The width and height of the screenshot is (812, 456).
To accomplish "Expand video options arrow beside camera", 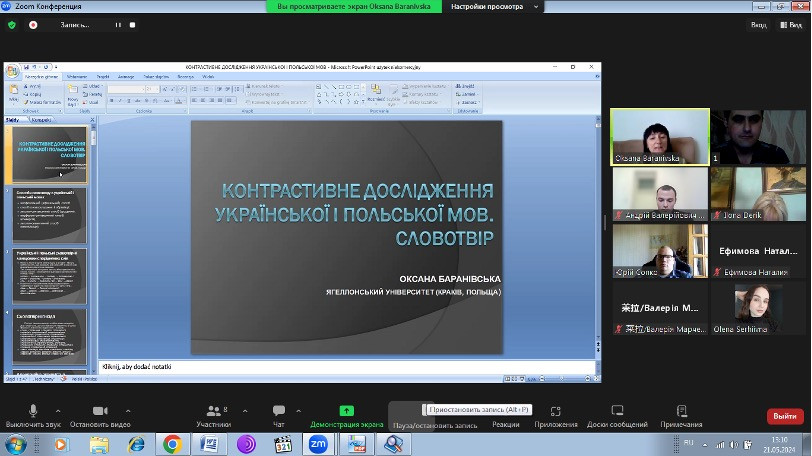I will pyautogui.click(x=126, y=410).
